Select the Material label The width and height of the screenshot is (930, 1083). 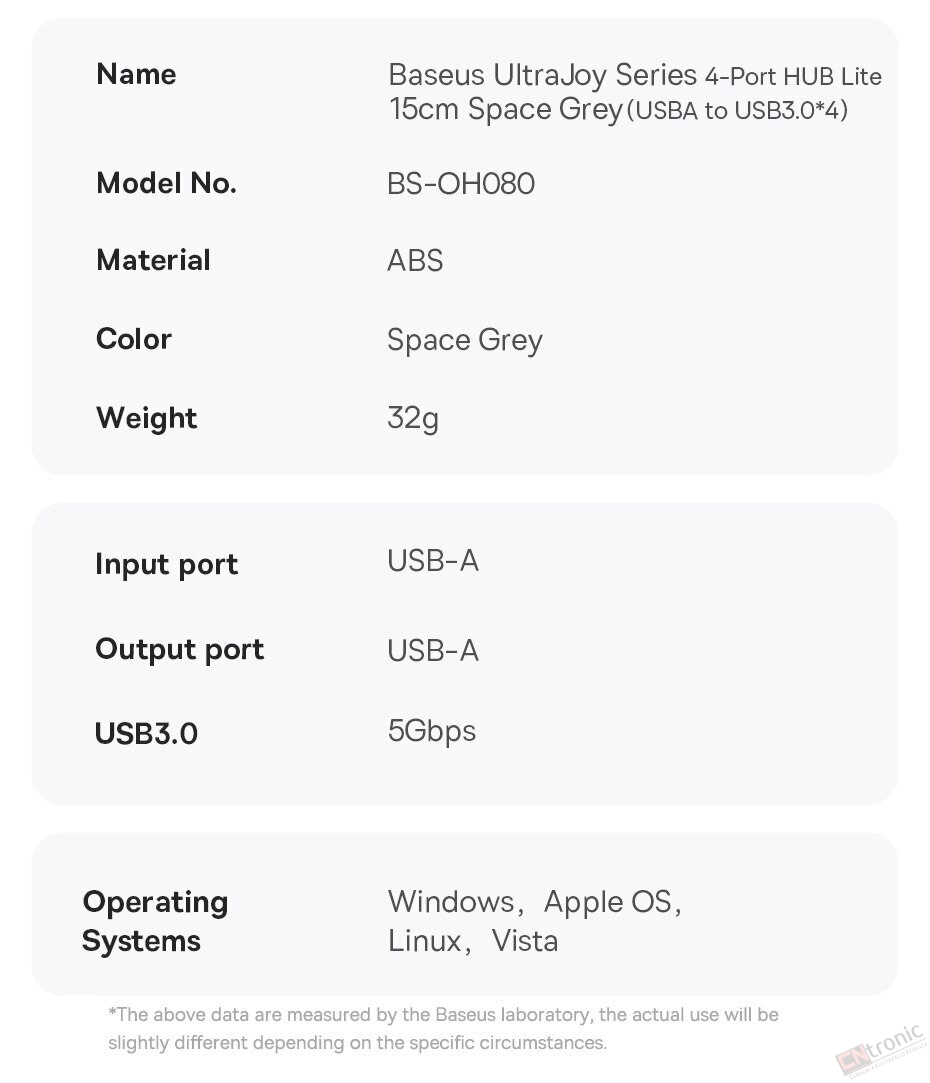point(153,260)
